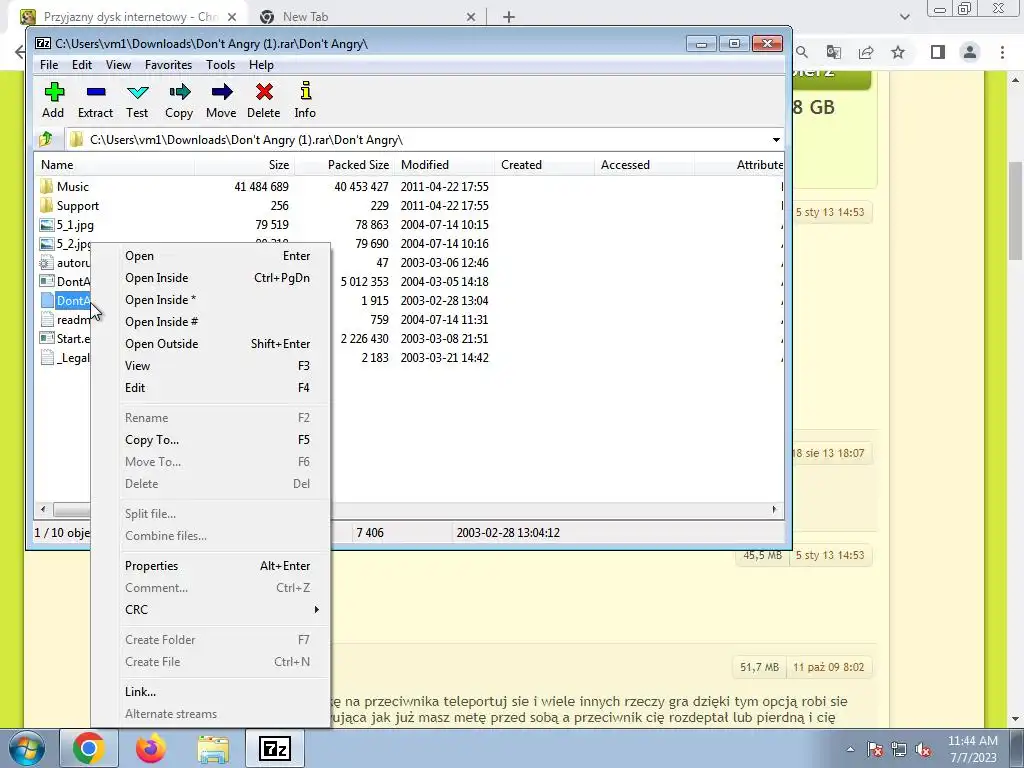The image size is (1024, 768).
Task: Click the Test archive icon
Action: (138, 92)
